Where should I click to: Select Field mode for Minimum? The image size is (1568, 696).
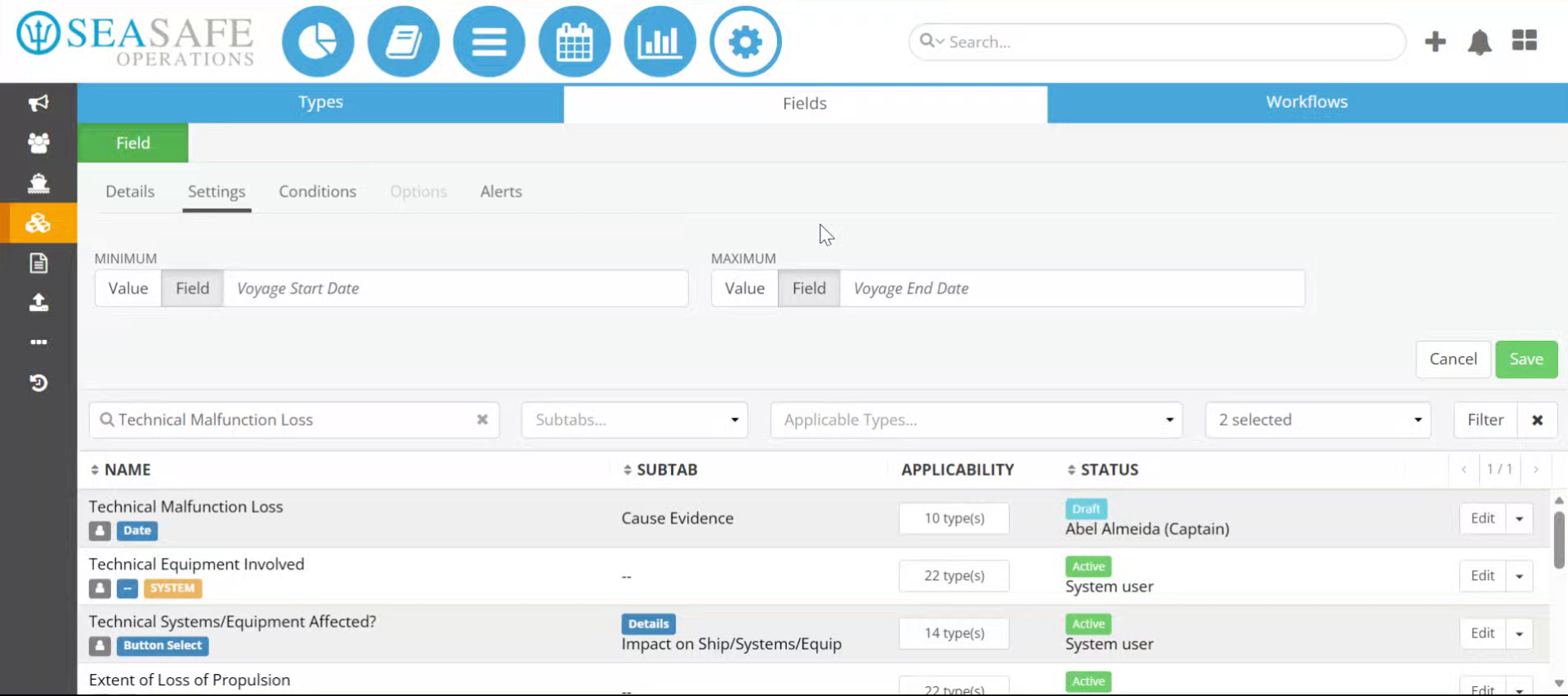pos(193,288)
